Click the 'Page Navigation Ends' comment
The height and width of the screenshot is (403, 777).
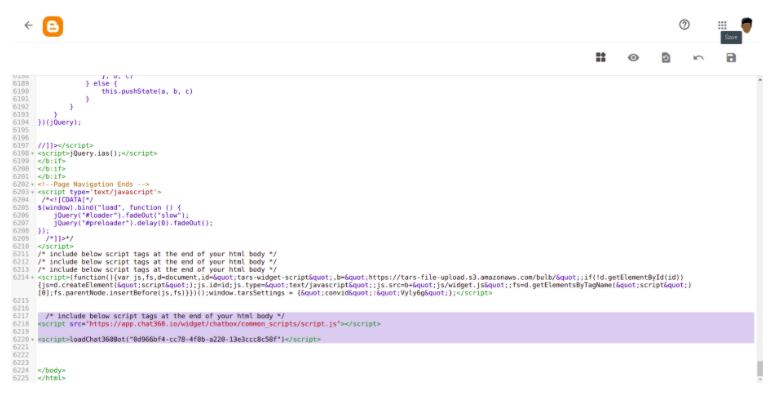pos(93,184)
